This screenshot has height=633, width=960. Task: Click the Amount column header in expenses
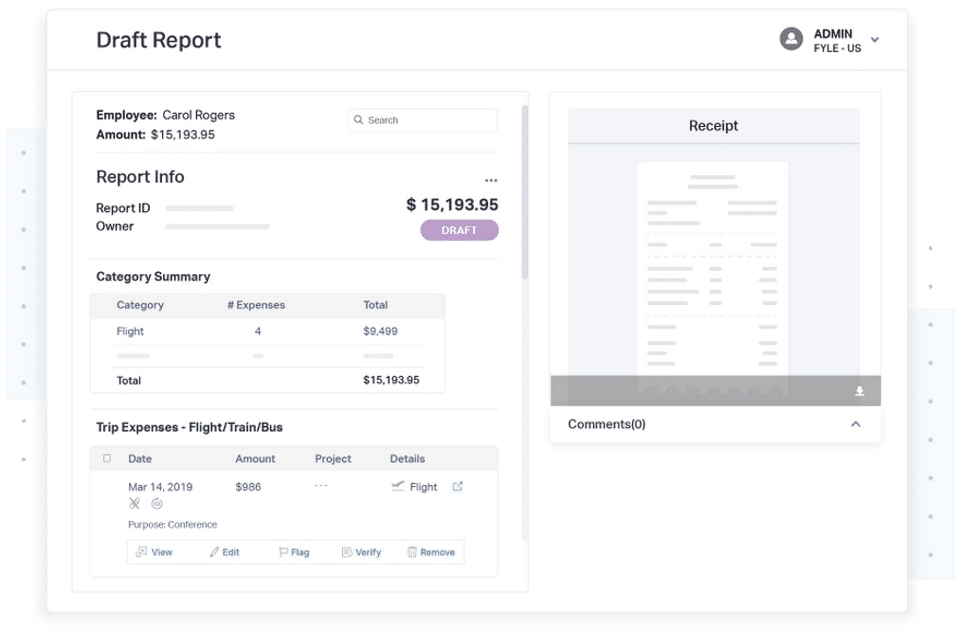pyautogui.click(x=255, y=459)
